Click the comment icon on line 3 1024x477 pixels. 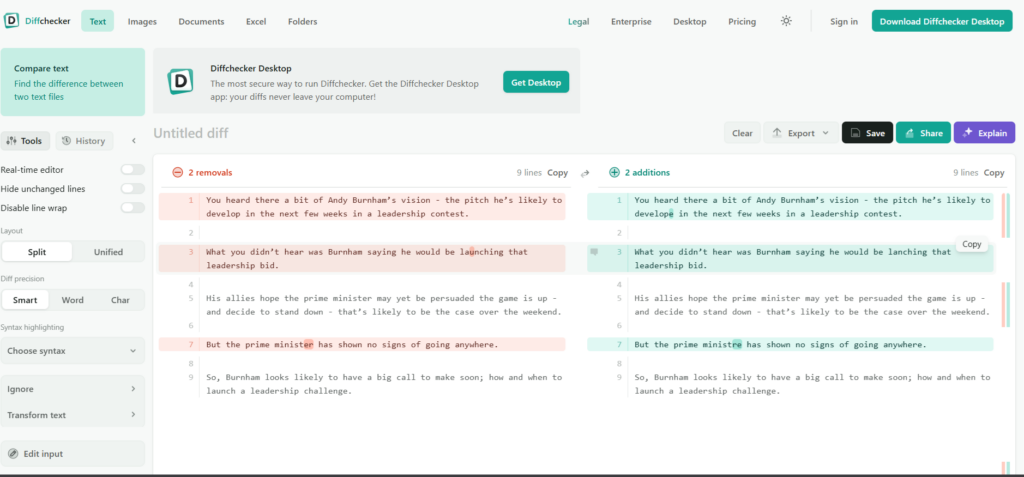(594, 252)
